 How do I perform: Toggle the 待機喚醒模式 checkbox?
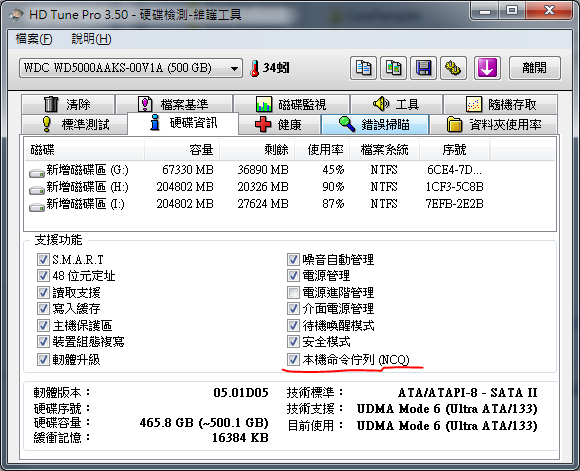293,325
